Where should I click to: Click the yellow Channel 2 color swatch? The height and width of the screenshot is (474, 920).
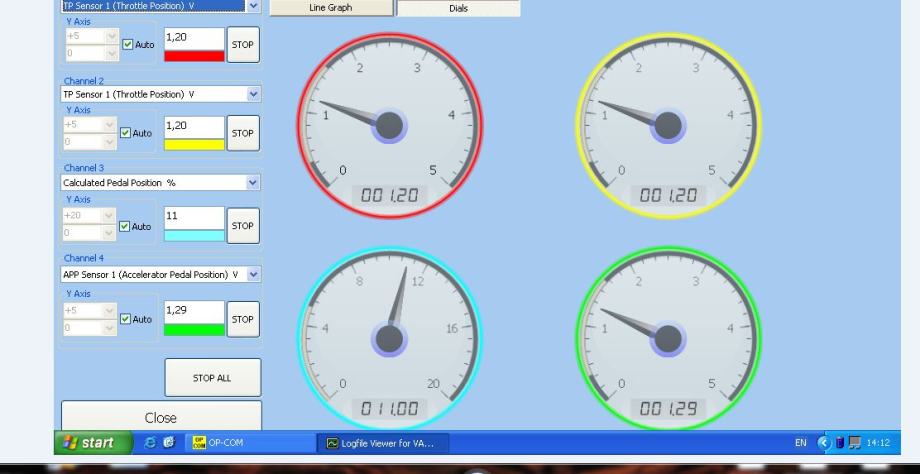pyautogui.click(x=194, y=145)
